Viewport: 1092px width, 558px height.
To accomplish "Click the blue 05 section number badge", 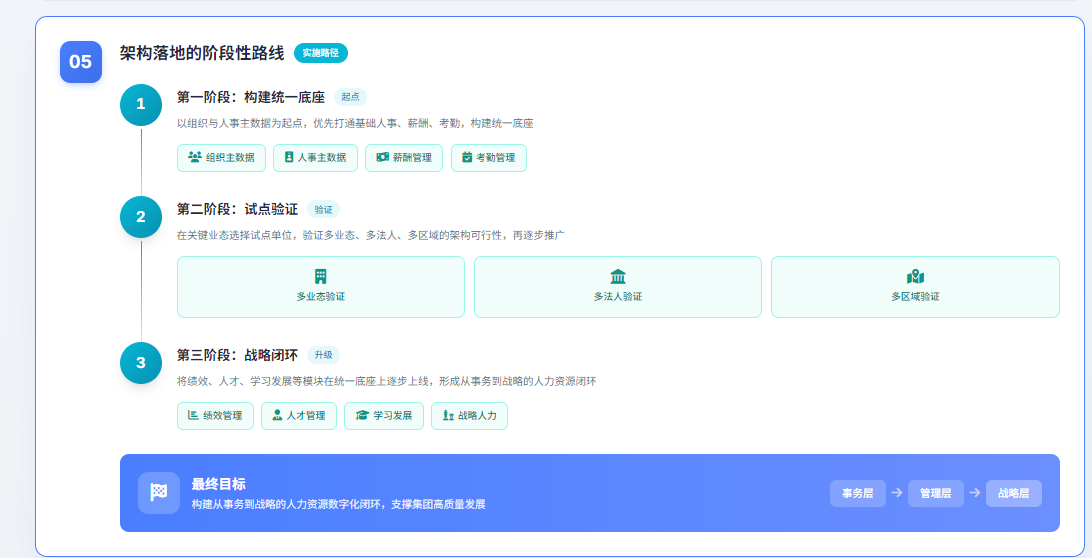I will [x=81, y=62].
